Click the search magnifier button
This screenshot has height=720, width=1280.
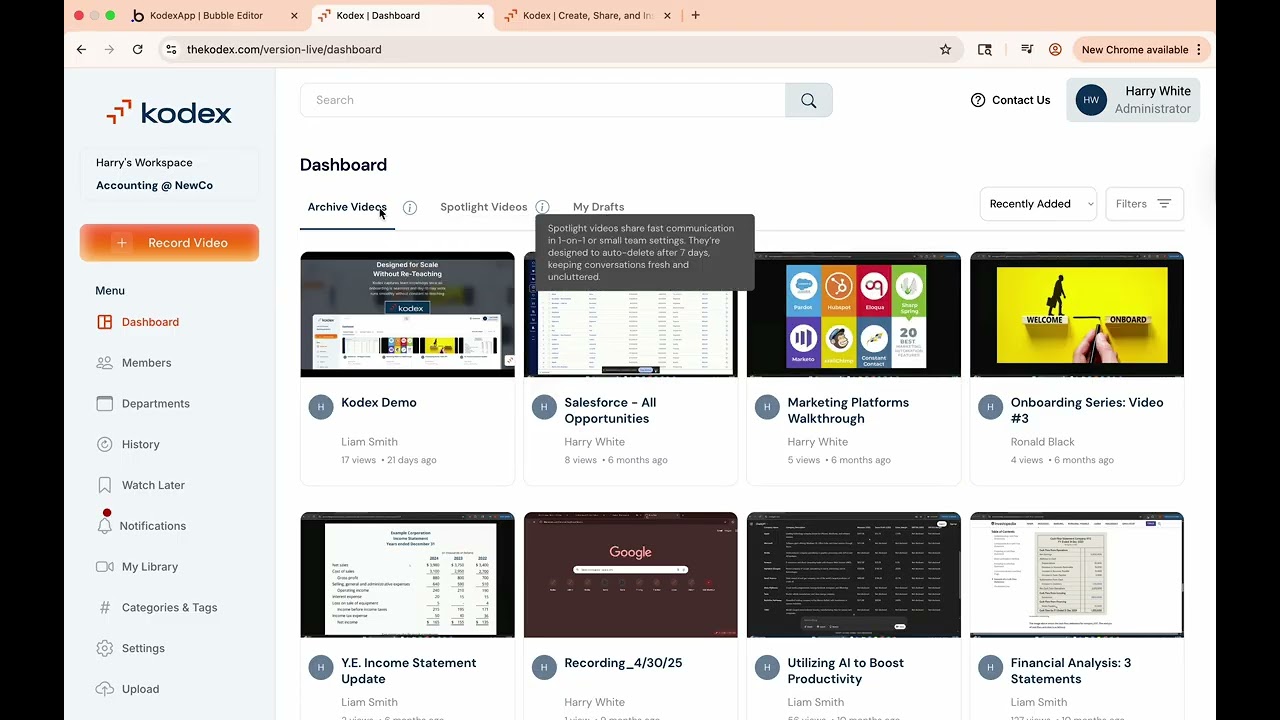click(808, 100)
